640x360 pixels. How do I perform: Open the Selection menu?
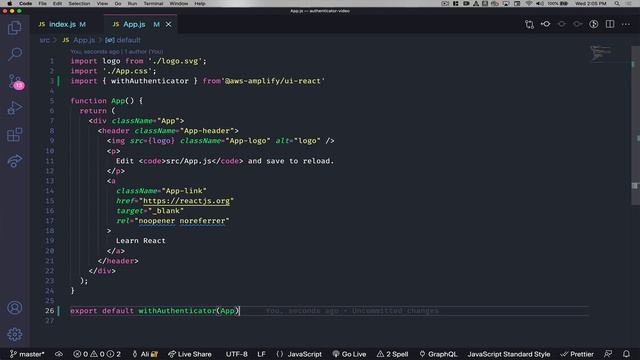pos(79,3)
